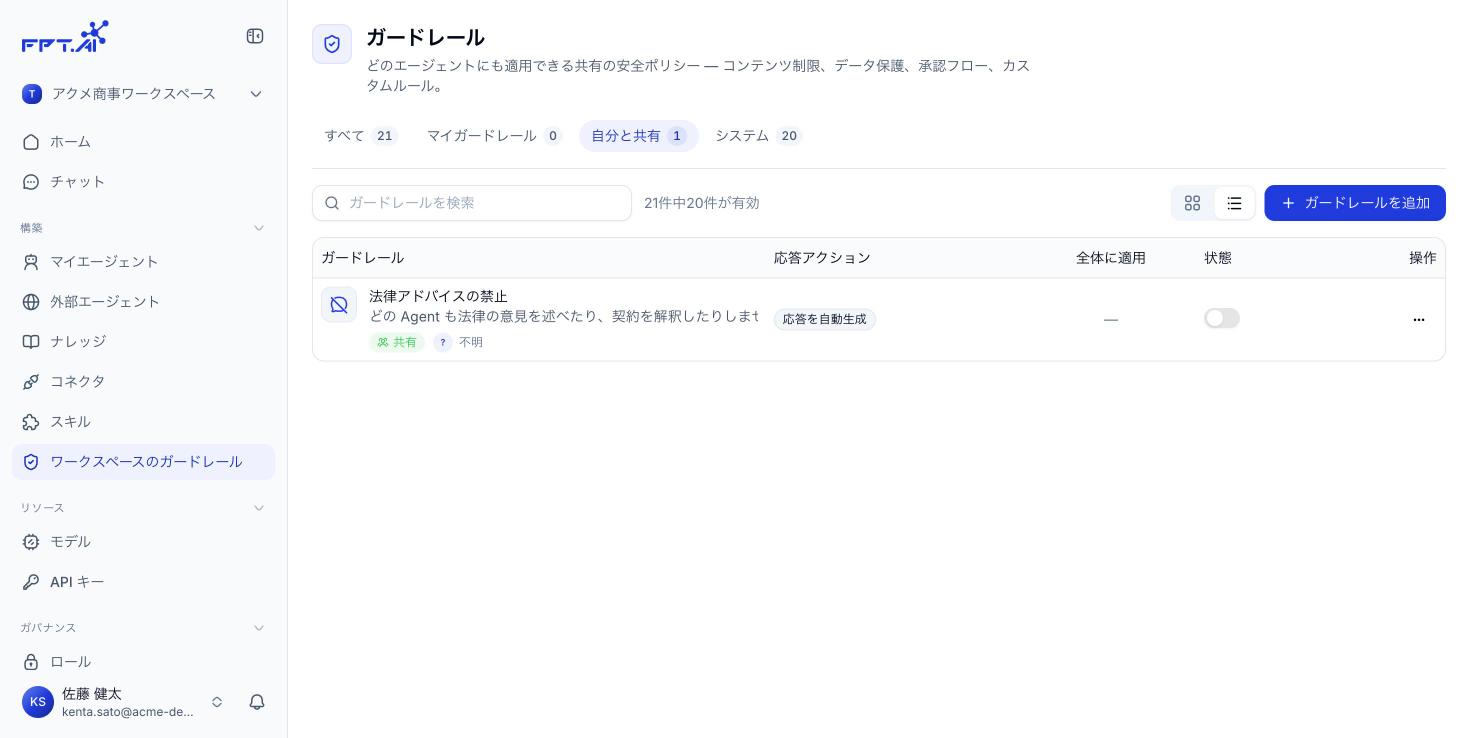Click the ガードレール column header
Screen dimensions: 1470x738
363,258
